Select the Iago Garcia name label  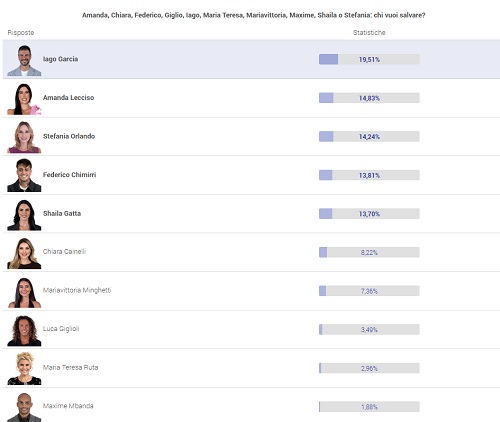60,59
